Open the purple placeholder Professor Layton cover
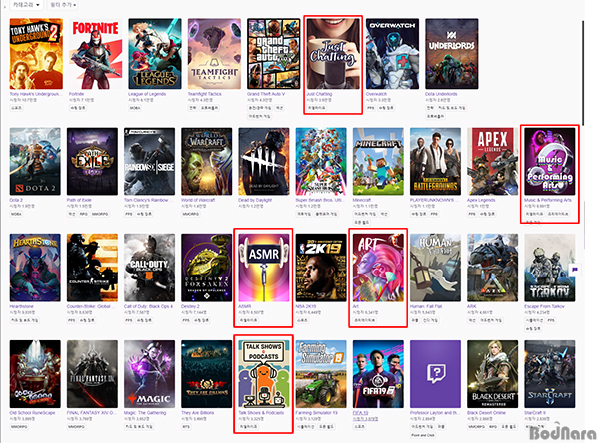 click(x=435, y=374)
